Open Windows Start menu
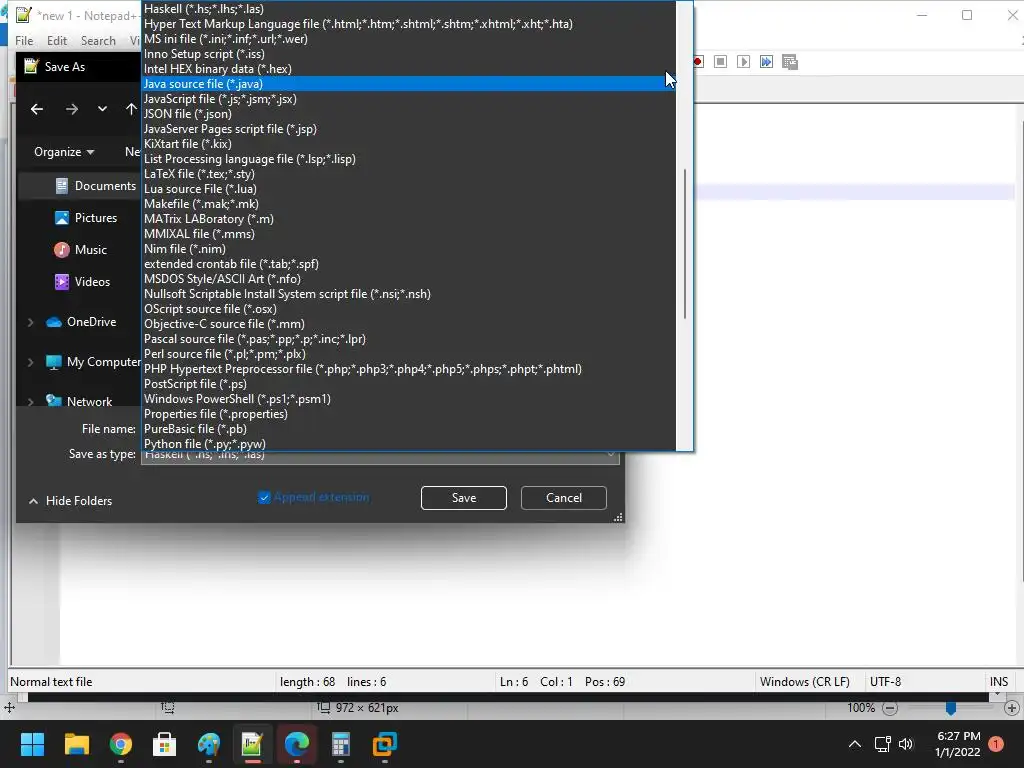Screen dimensions: 1024x768 [32, 744]
